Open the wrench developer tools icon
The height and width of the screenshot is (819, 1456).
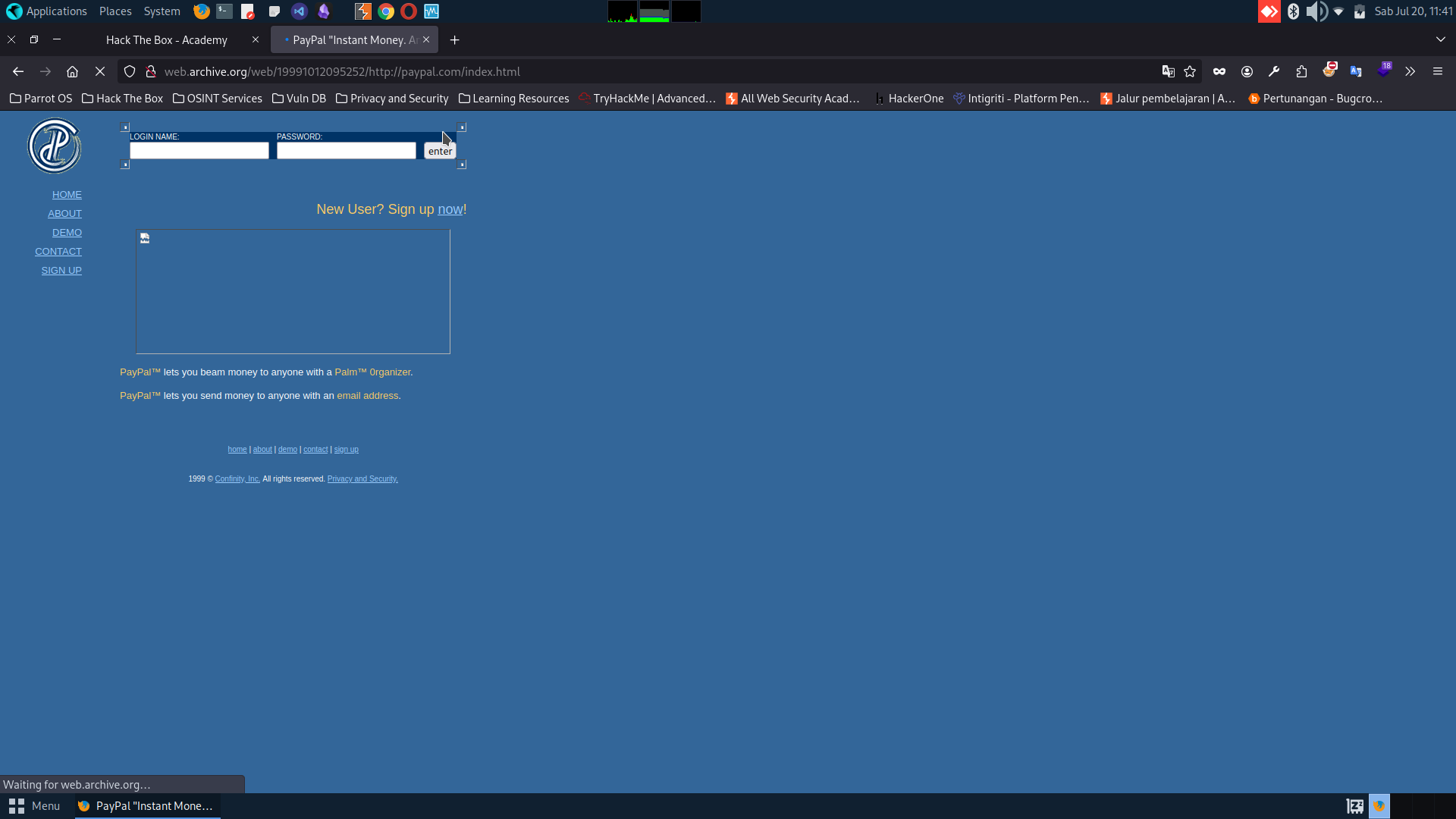[x=1274, y=71]
